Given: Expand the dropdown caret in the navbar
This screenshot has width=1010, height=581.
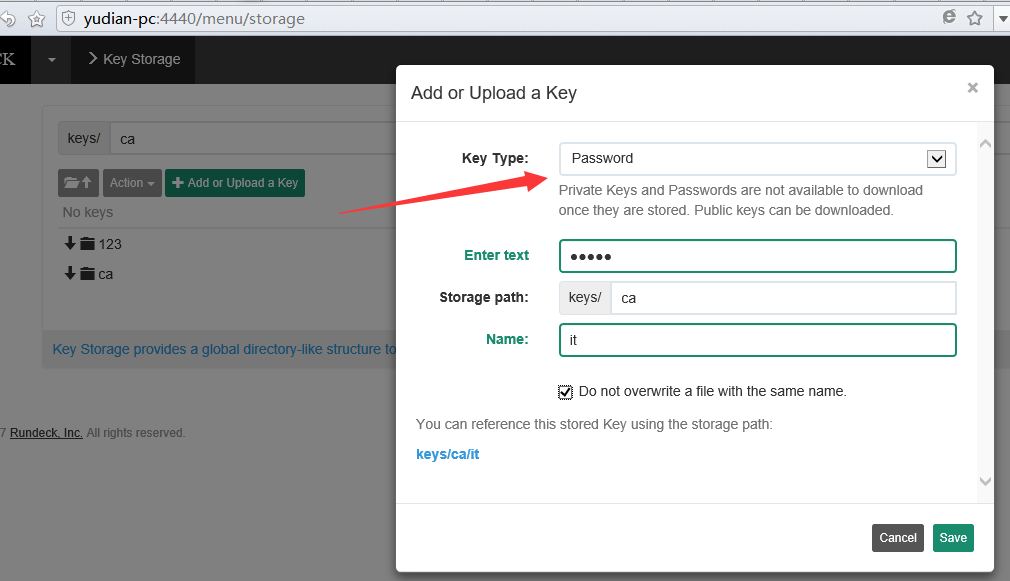Looking at the screenshot, I should click(x=51, y=60).
